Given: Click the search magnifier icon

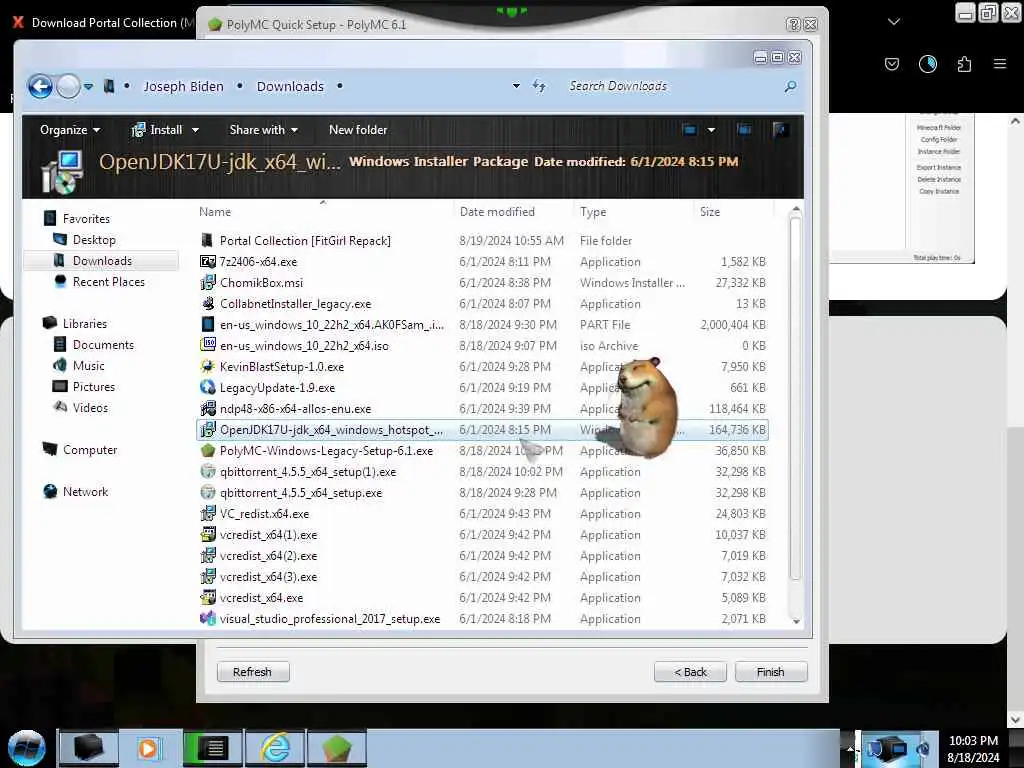Looking at the screenshot, I should point(790,86).
